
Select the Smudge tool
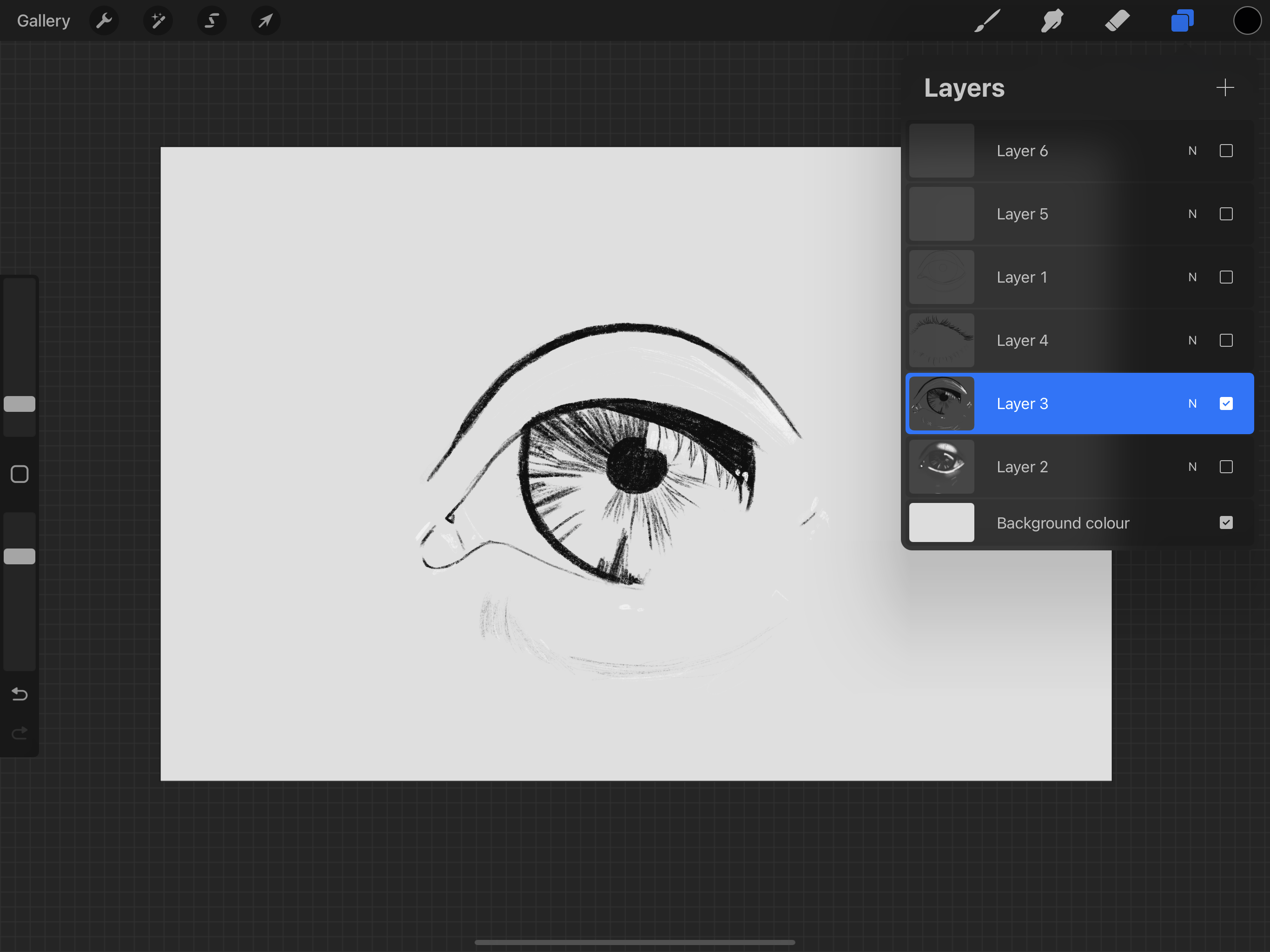1052,20
